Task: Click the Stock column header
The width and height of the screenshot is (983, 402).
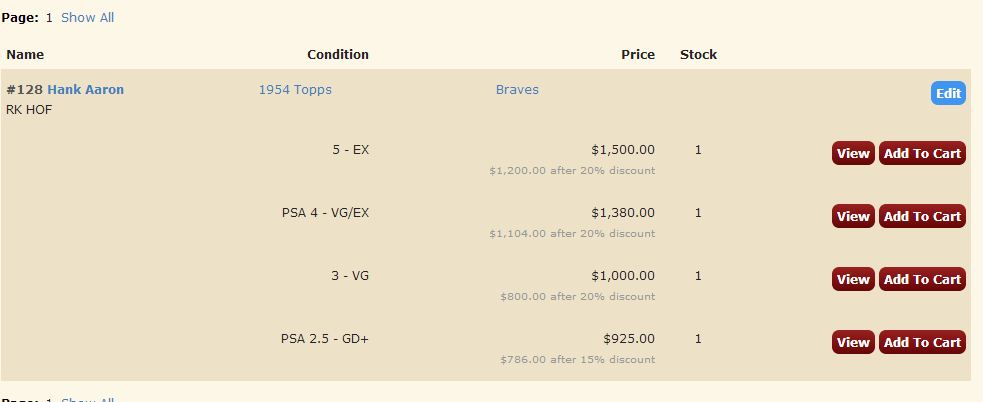Action: pos(698,55)
